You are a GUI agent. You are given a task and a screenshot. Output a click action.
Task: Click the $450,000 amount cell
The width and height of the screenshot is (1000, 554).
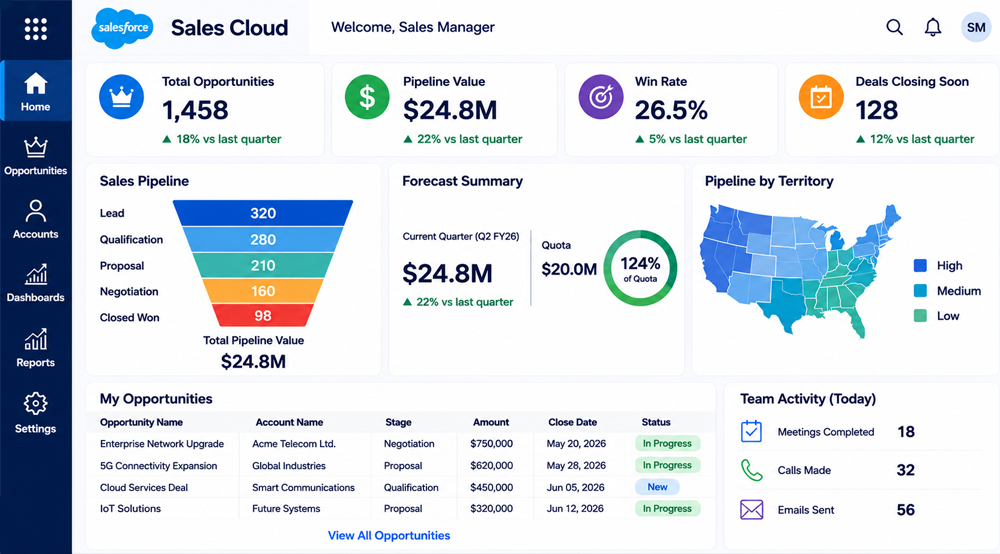(491, 487)
